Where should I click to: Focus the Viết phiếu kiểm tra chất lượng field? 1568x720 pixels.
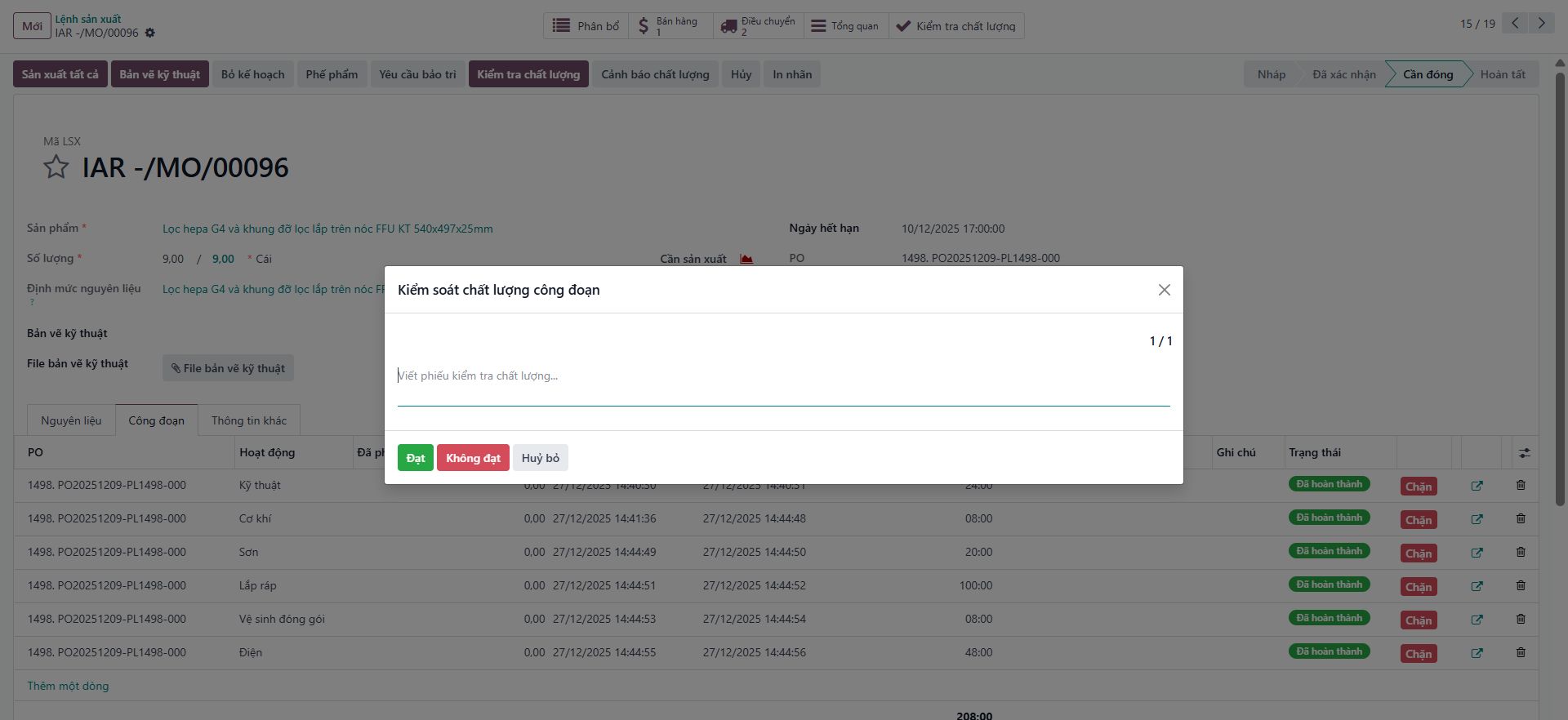tap(783, 376)
